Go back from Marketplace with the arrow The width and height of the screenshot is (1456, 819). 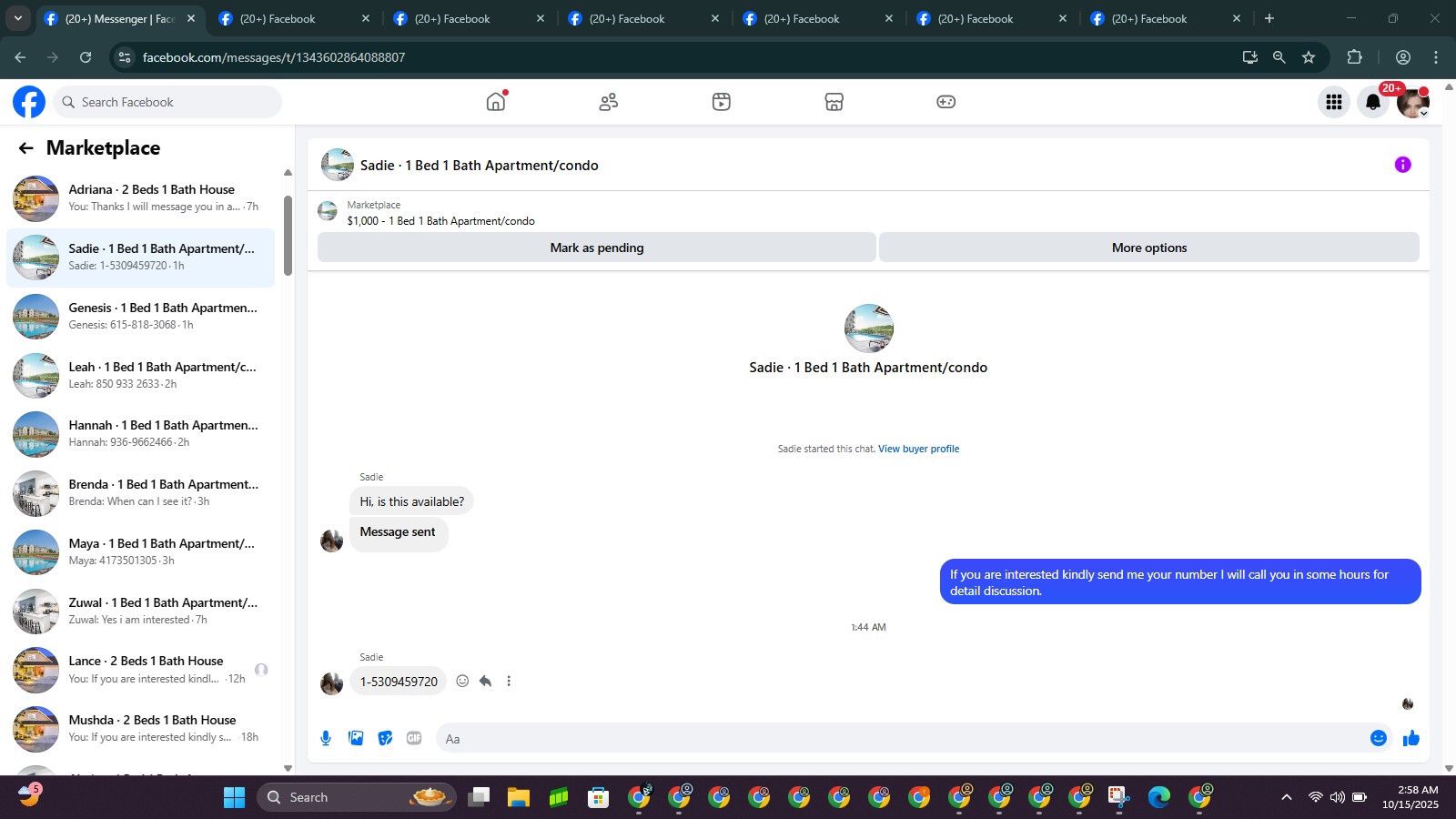pos(26,148)
